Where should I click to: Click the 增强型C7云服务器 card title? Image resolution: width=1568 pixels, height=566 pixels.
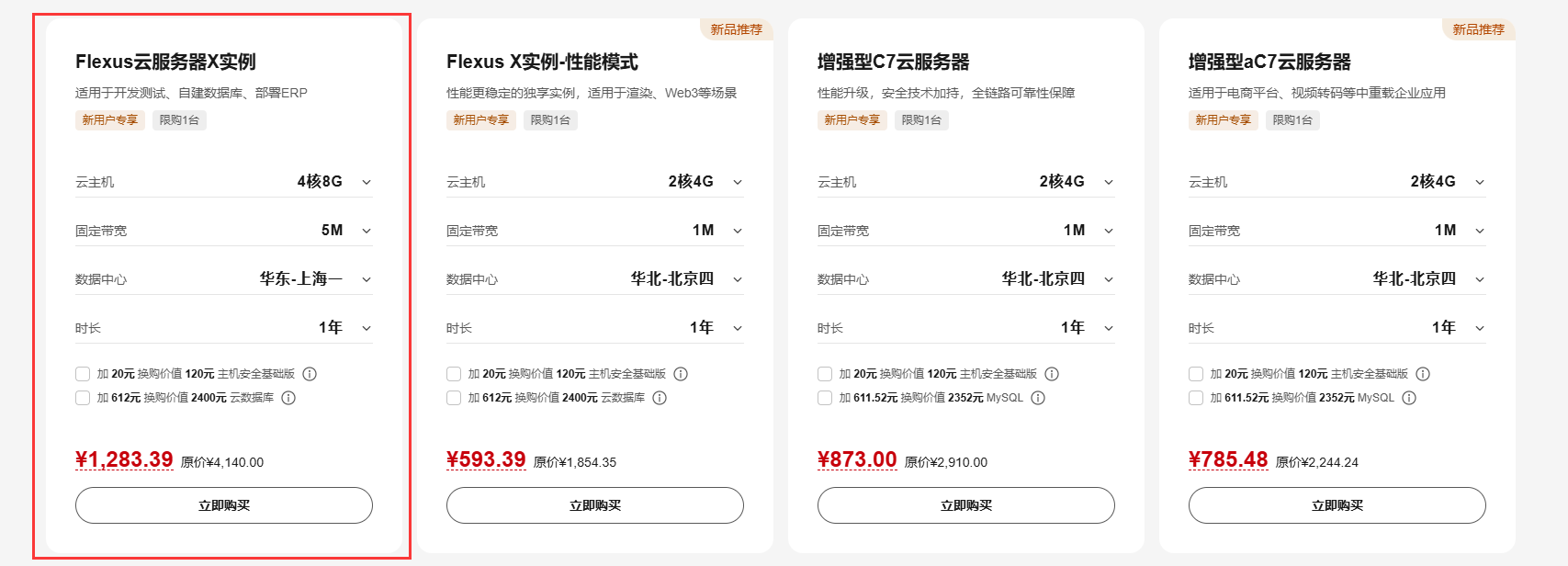tap(893, 62)
